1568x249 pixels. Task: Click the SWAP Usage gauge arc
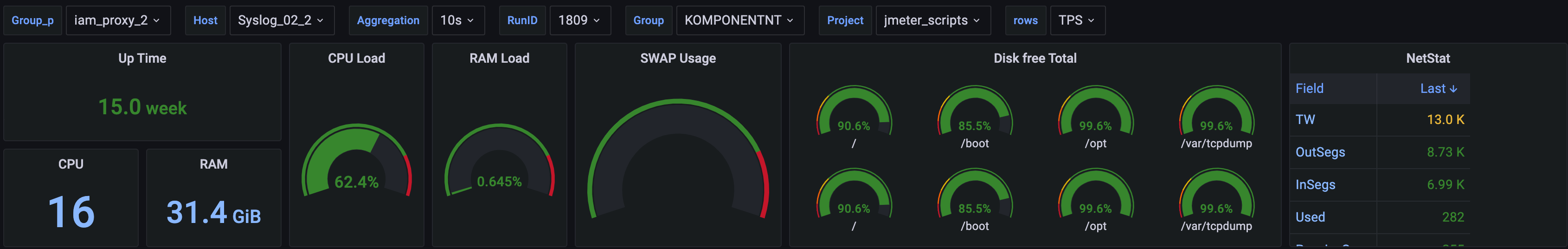677,159
